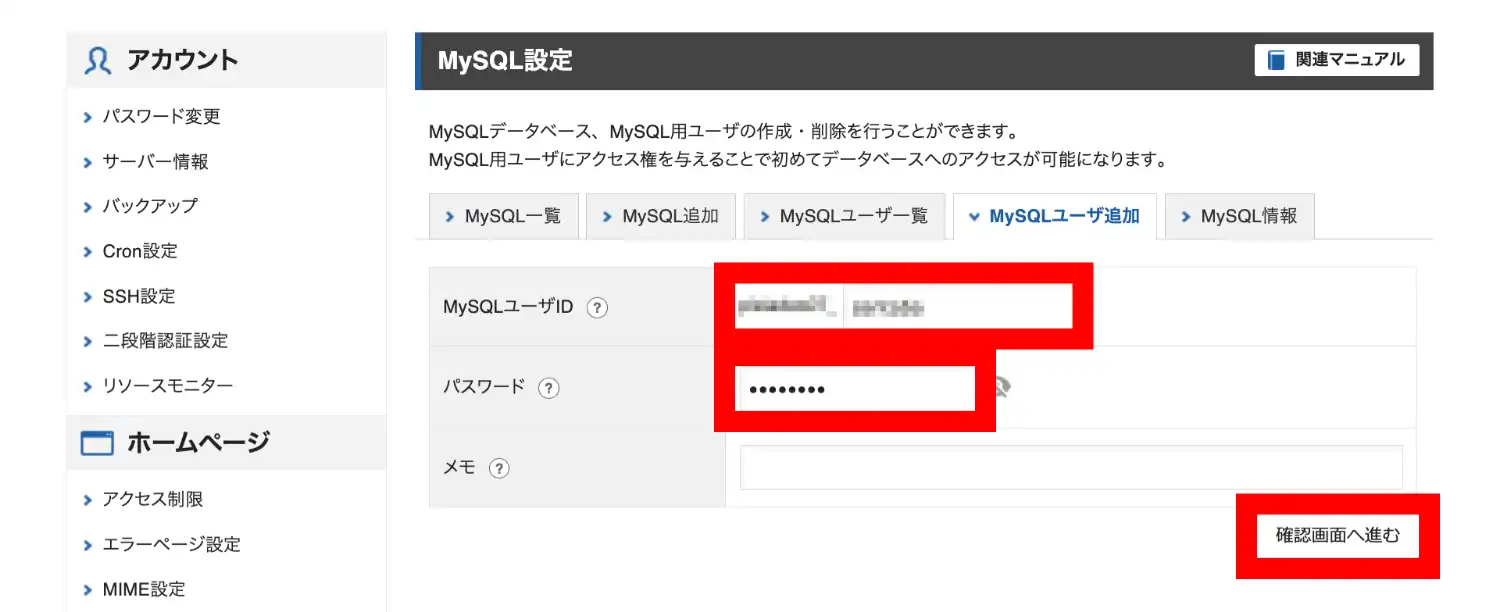Open リソースモニター in the sidebar
Screen dimensions: 1500x612
(x=168, y=386)
